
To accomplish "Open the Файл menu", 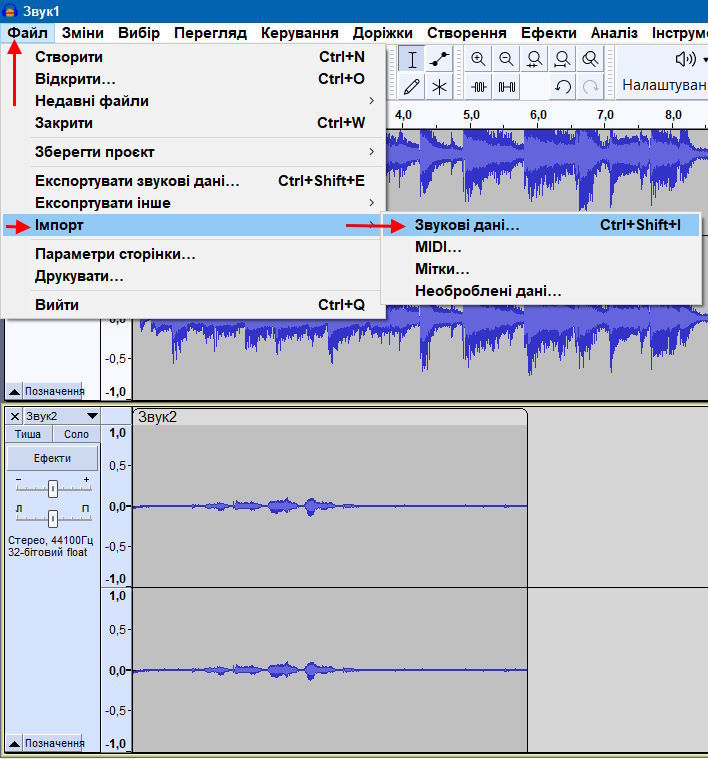I will point(28,33).
